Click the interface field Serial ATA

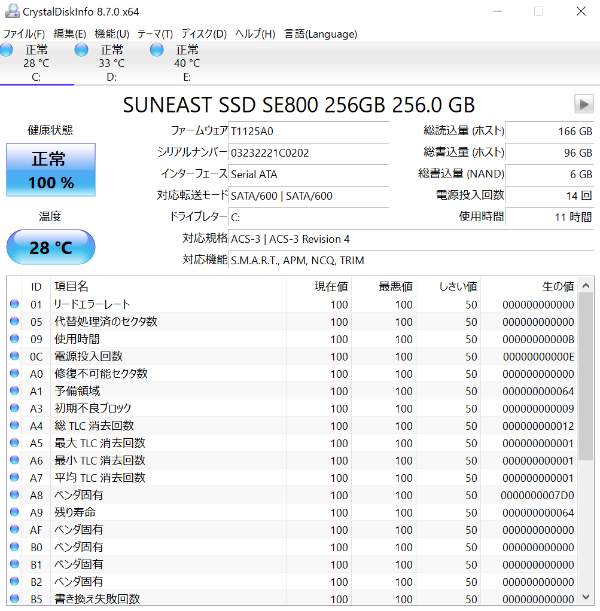[x=309, y=174]
